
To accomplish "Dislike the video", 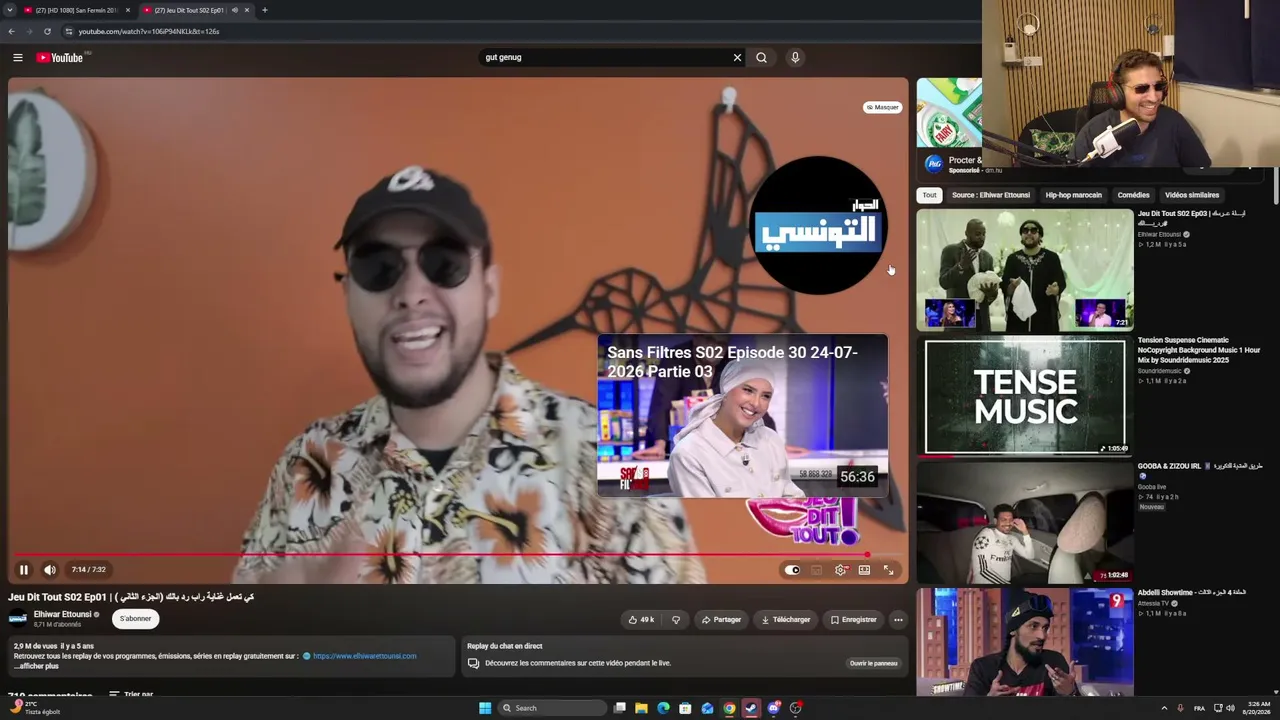I will [x=676, y=620].
